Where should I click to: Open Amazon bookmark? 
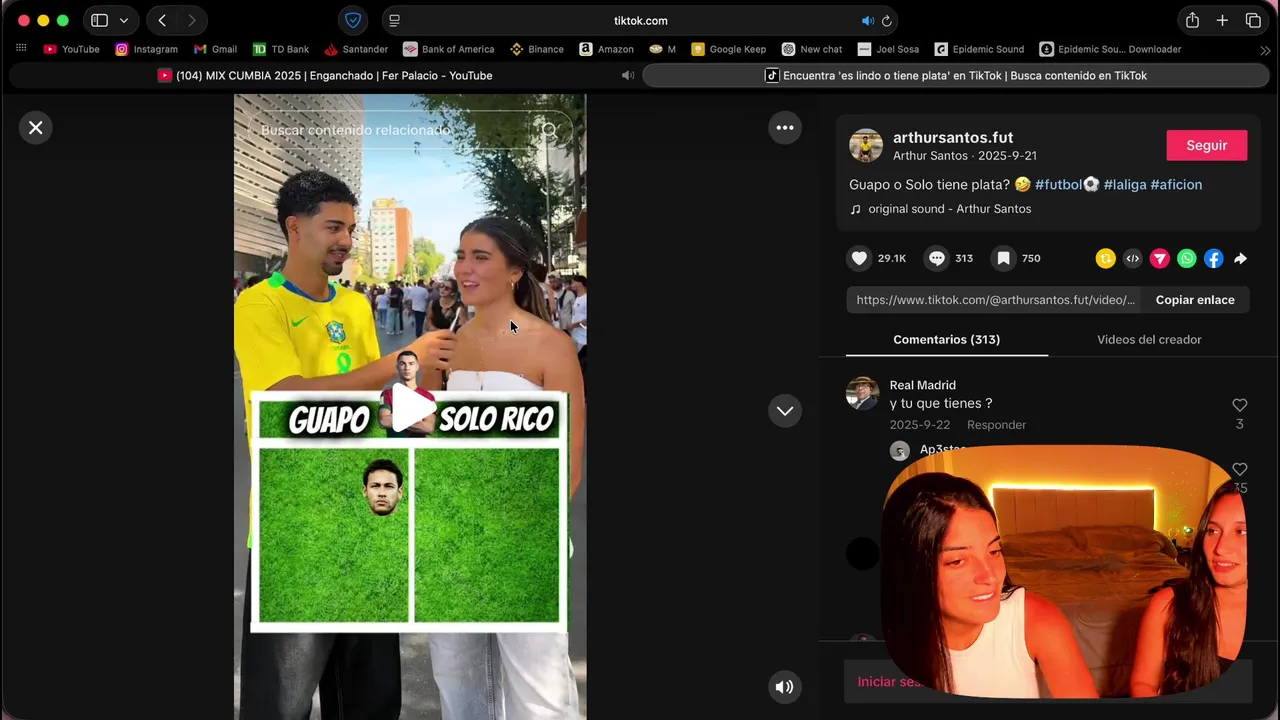pyautogui.click(x=606, y=49)
